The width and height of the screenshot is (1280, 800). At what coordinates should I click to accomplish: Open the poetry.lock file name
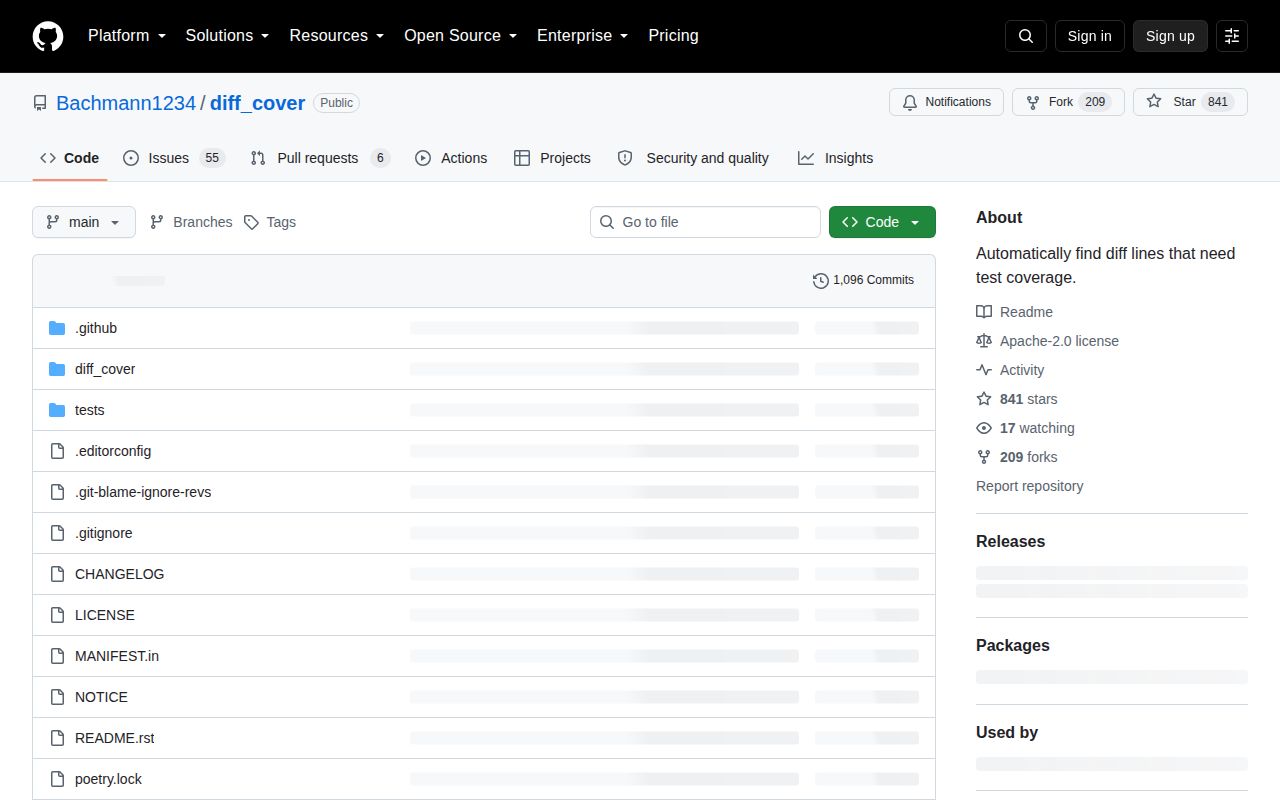click(109, 779)
